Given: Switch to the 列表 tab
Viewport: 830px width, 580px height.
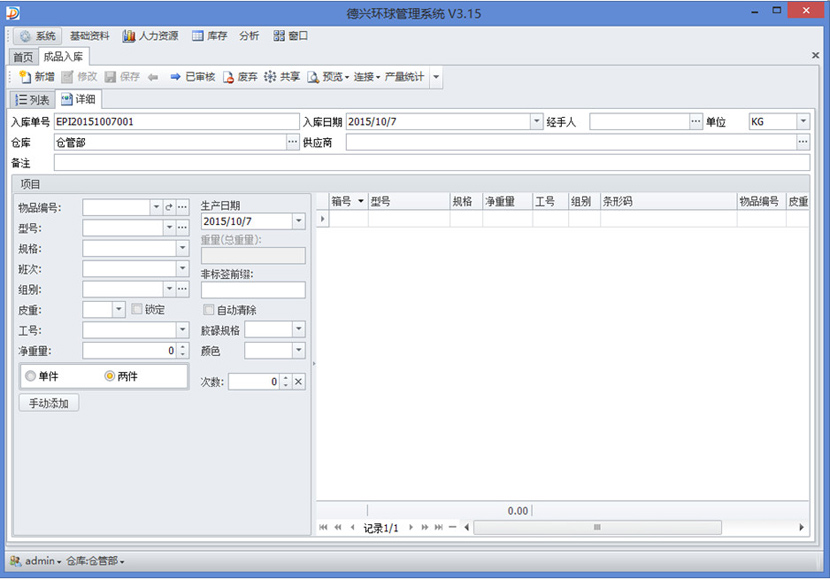Looking at the screenshot, I should [33, 99].
